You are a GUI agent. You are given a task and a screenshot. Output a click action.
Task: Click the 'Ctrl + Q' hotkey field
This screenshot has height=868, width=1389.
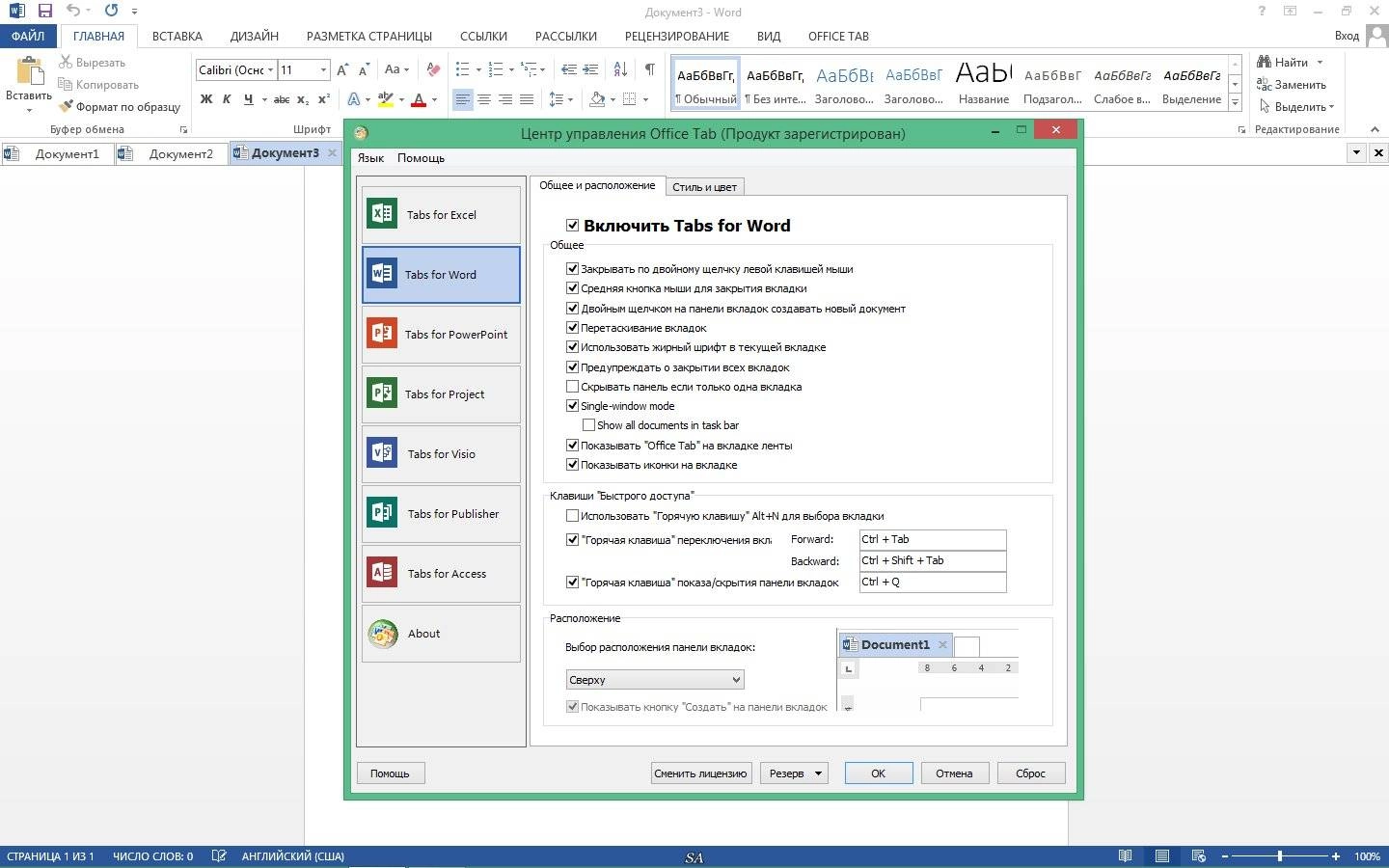[933, 582]
